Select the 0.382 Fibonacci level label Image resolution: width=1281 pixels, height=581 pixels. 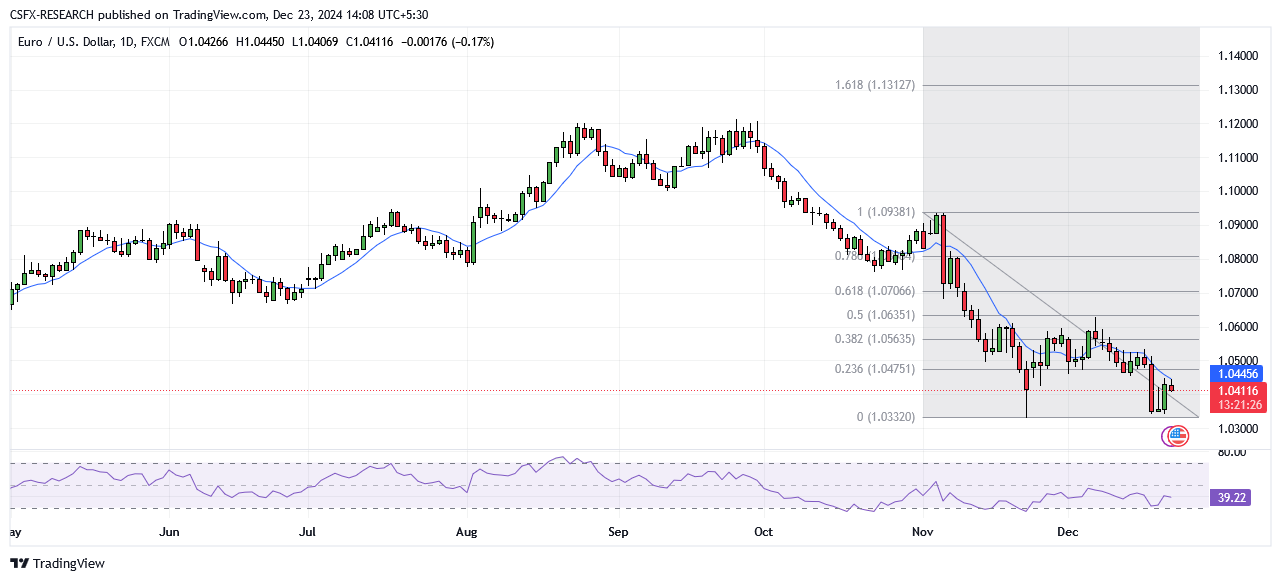point(875,339)
